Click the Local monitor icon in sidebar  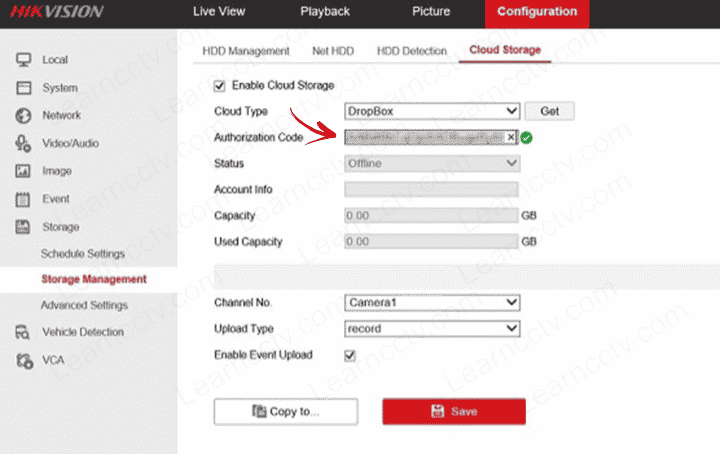coord(24,60)
